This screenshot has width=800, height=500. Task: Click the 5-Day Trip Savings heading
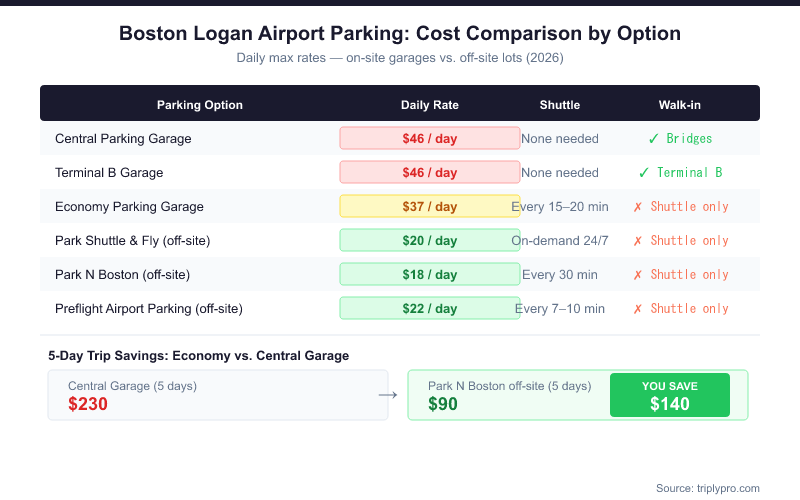tap(199, 355)
